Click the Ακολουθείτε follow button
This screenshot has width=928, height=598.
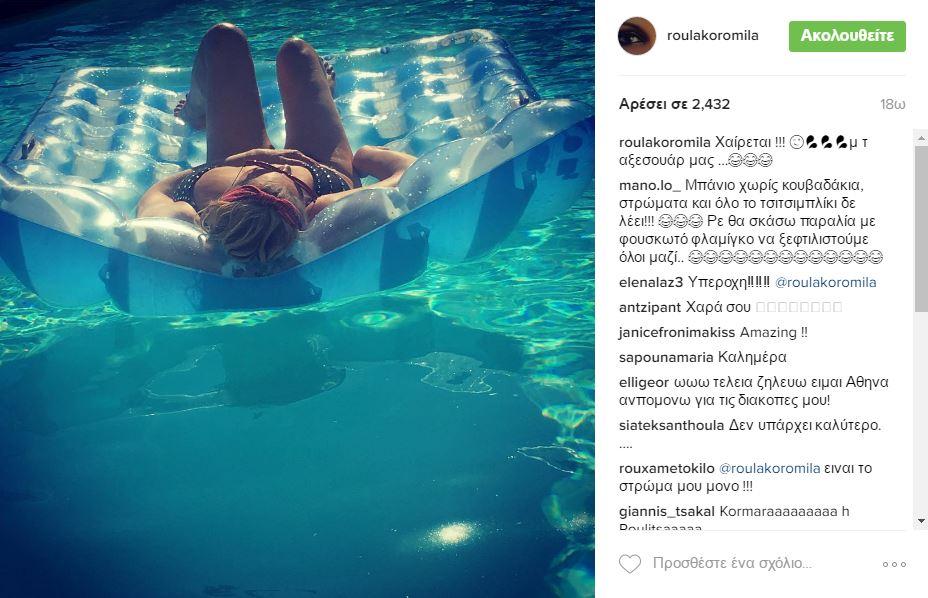point(847,36)
